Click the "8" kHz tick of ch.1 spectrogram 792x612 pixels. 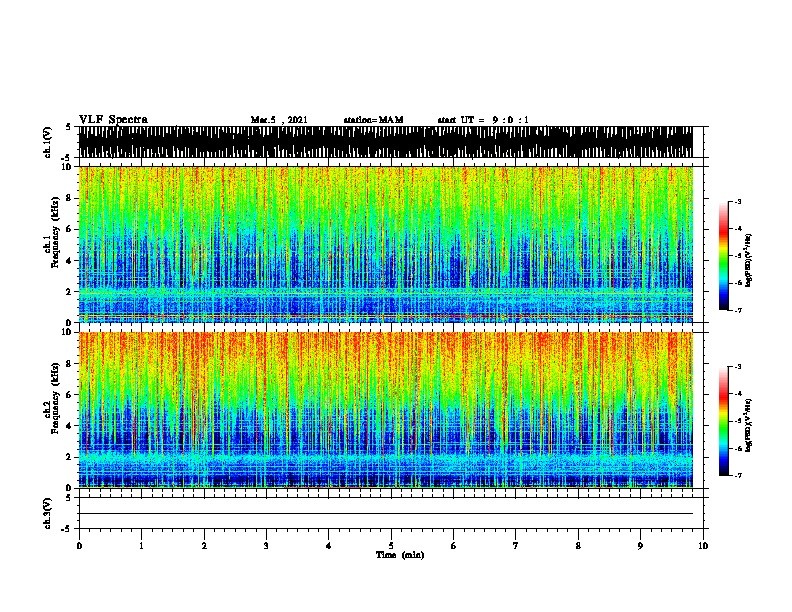pos(69,198)
